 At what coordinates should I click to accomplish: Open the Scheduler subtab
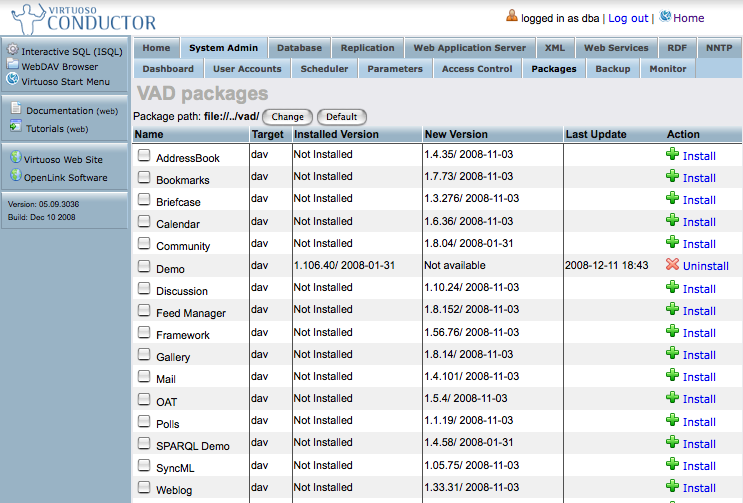tap(324, 69)
